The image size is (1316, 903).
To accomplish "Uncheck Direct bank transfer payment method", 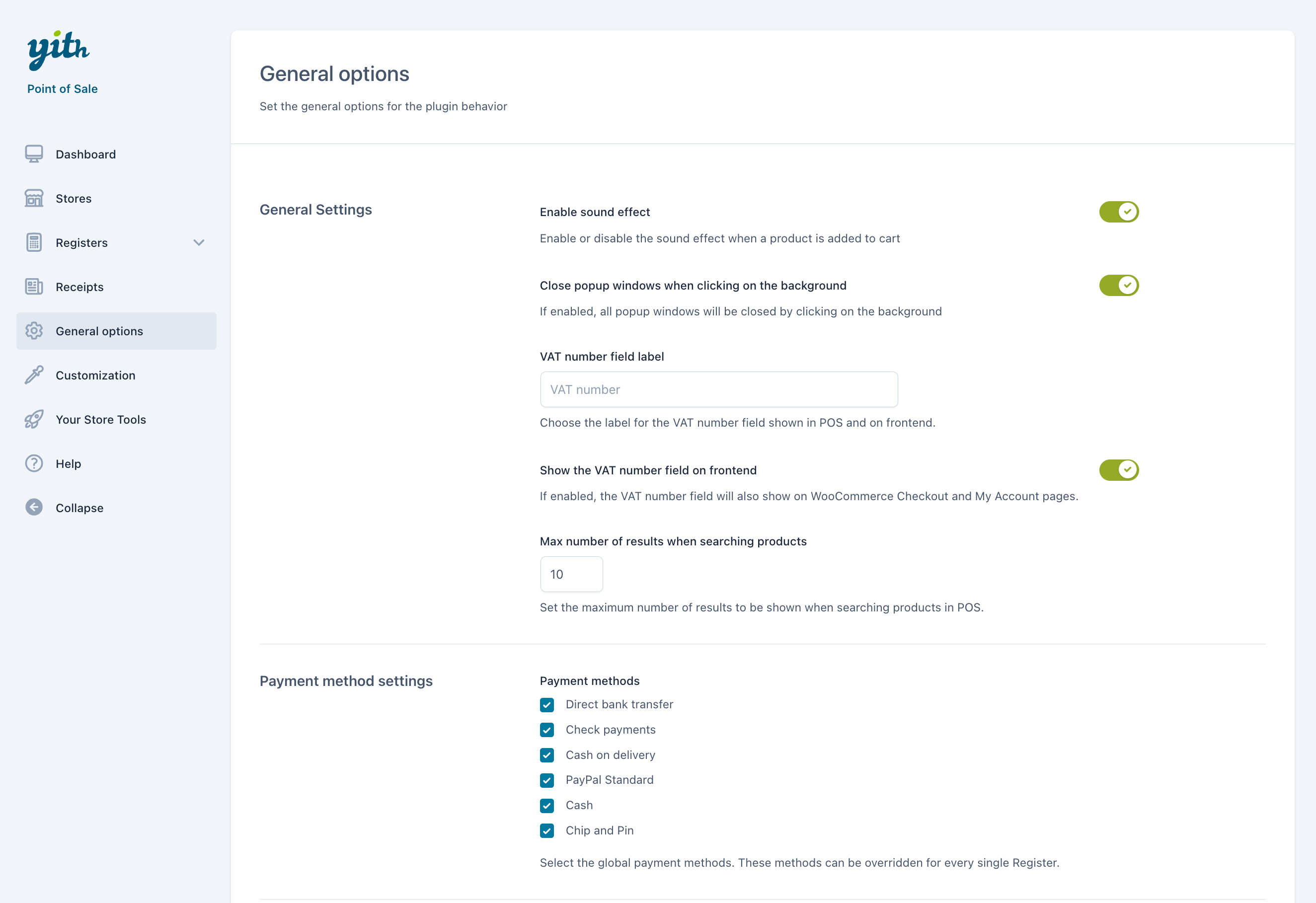I will click(x=546, y=705).
